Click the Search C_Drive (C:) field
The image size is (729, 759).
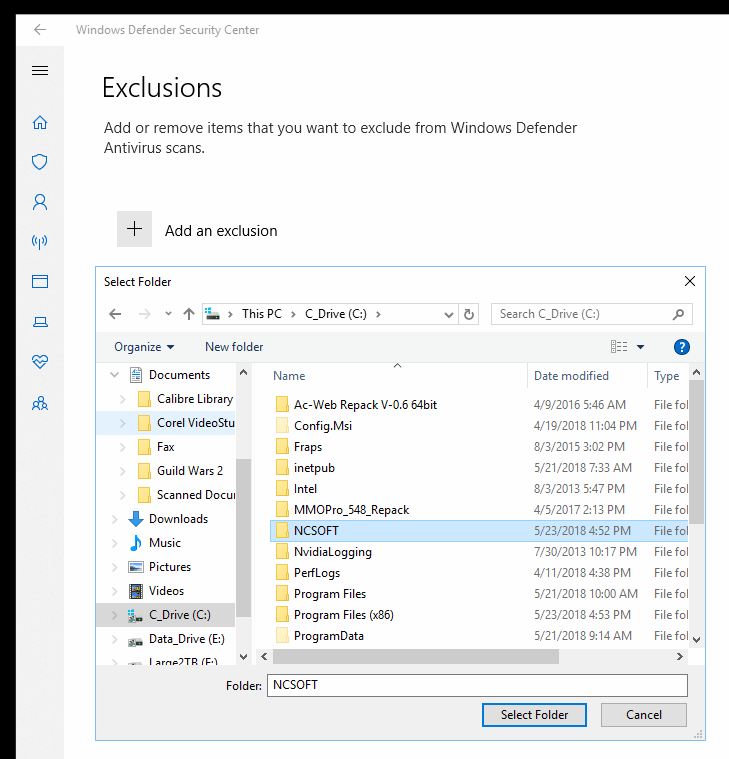click(x=583, y=314)
